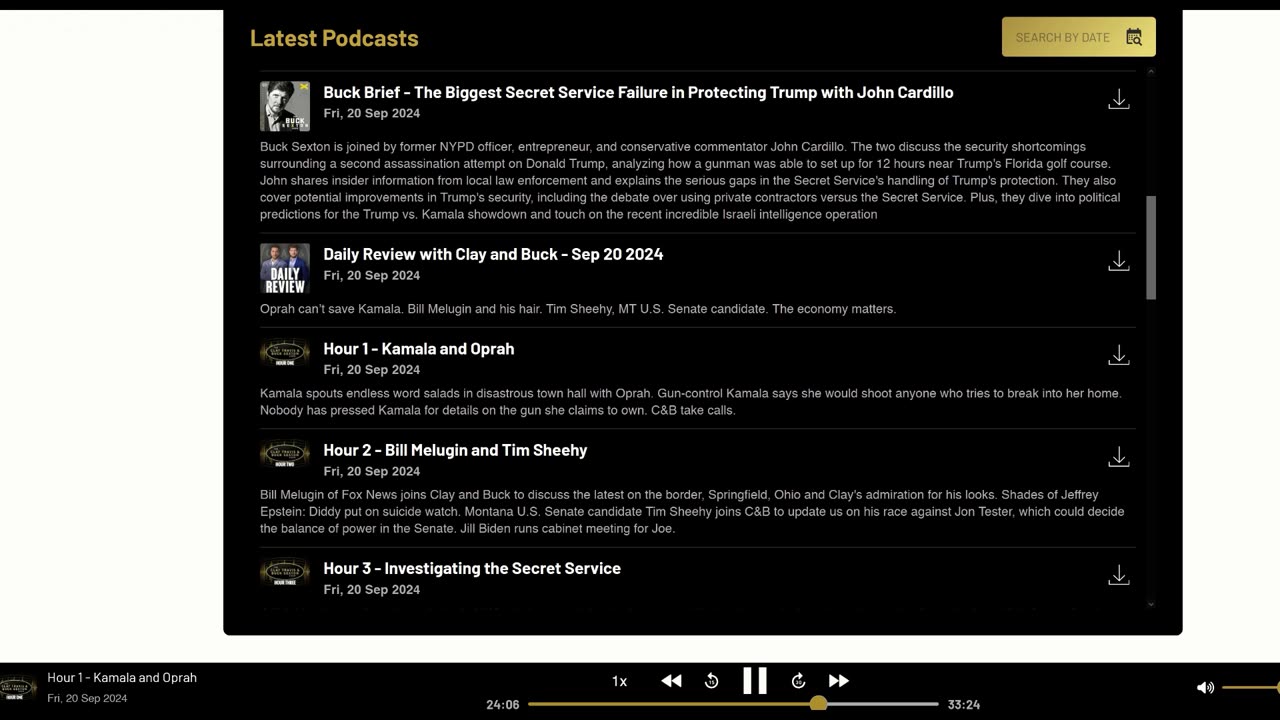Download the Buck Brief John Cardillo episode
Image resolution: width=1280 pixels, height=720 pixels.
click(x=1119, y=99)
